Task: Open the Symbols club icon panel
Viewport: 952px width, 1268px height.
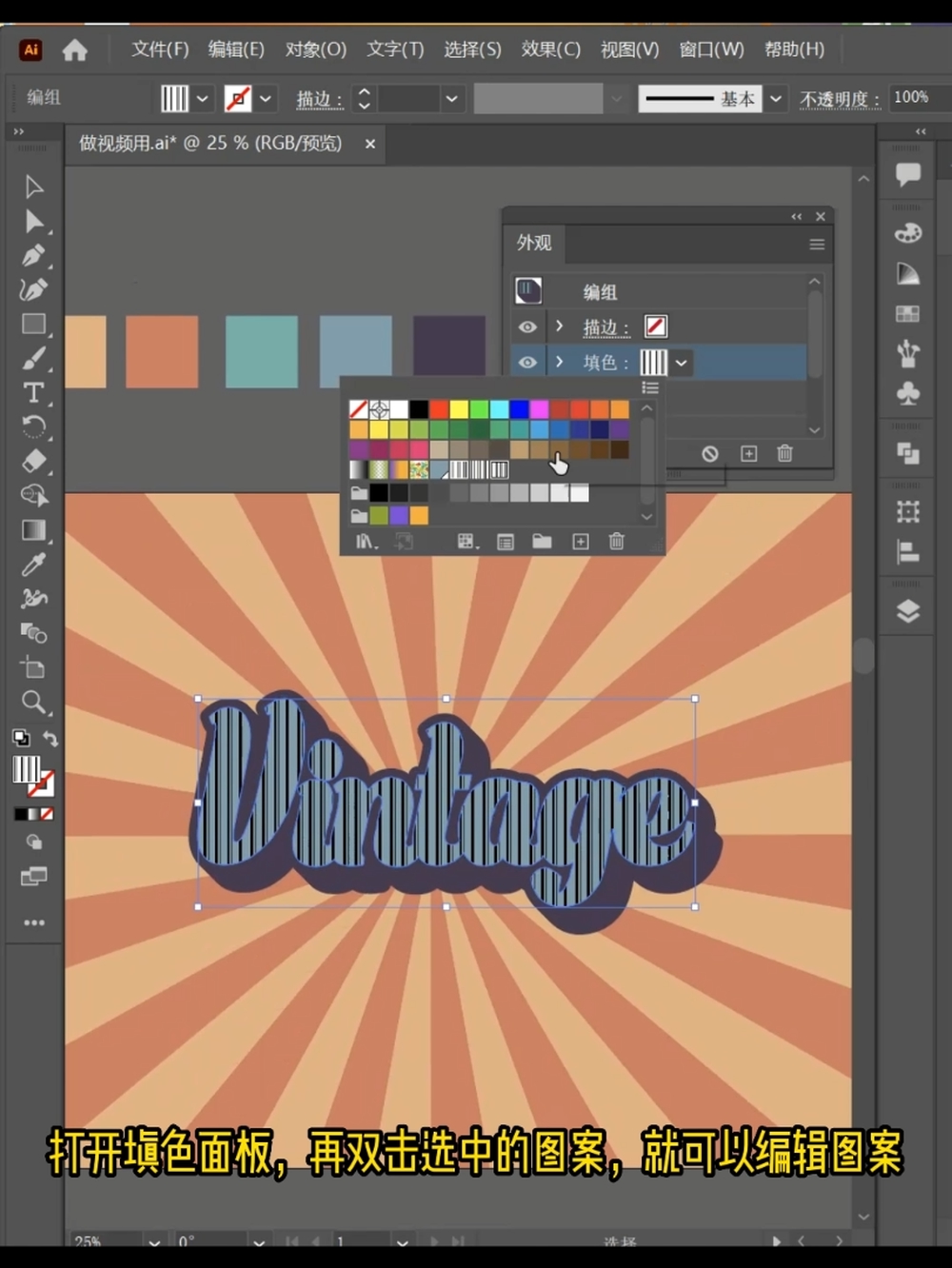Action: pos(908,393)
